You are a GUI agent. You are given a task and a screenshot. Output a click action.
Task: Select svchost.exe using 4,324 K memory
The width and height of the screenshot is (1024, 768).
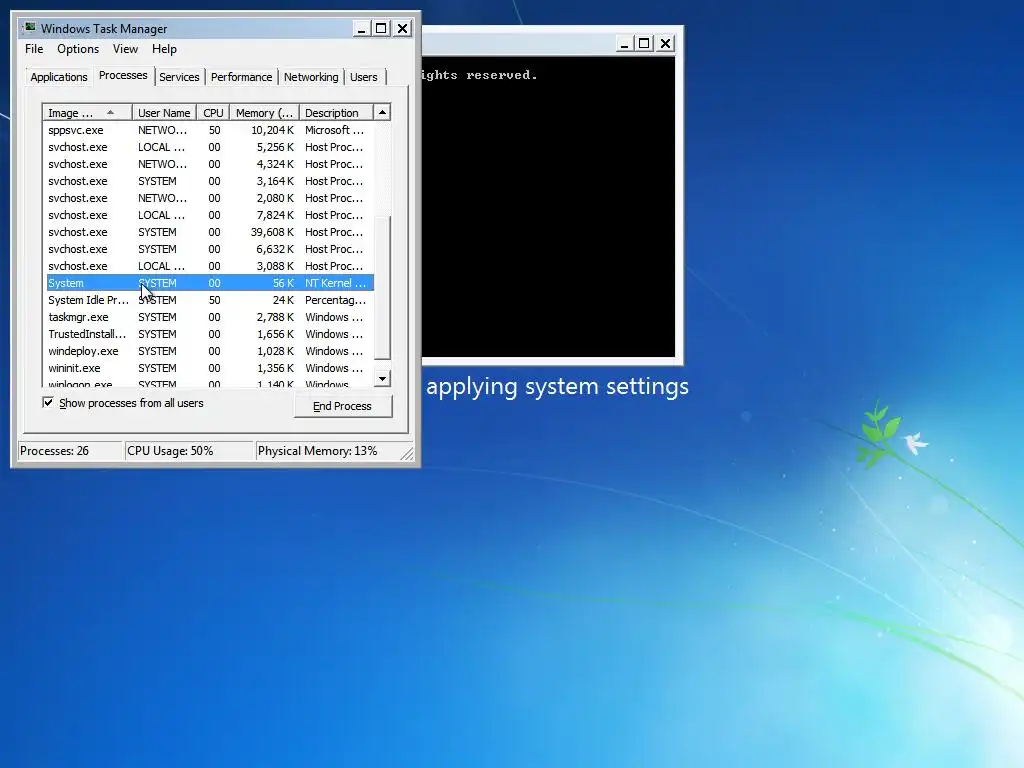coord(208,164)
